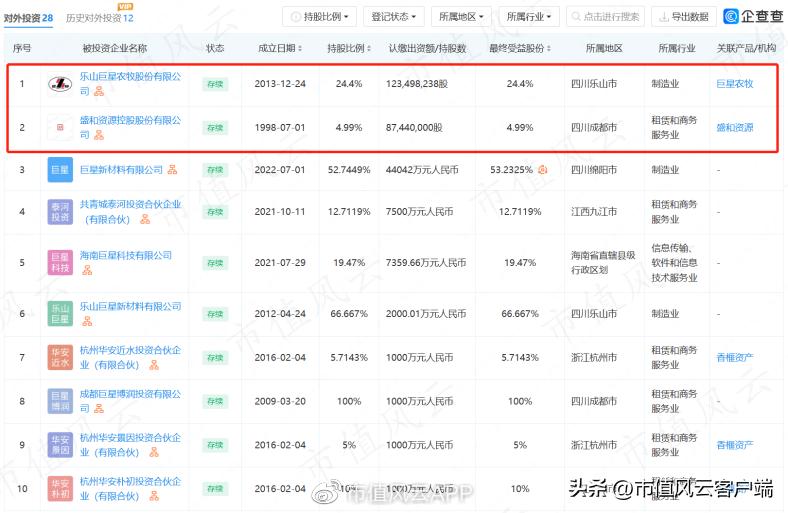Click pink 巨星科技 logo icon
The width and height of the screenshot is (788, 513).
tap(60, 263)
